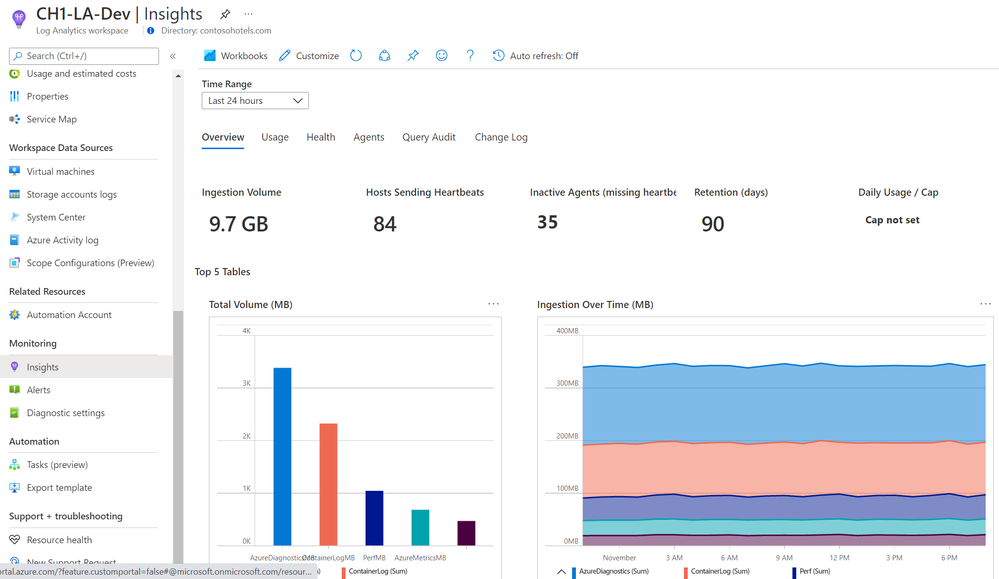The height and width of the screenshot is (579, 999).
Task: Toggle Auto refresh: Off
Action: click(x=535, y=56)
